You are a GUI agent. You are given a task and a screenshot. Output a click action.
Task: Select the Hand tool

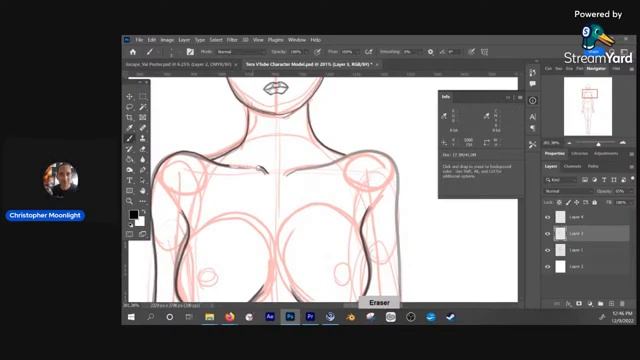(x=142, y=191)
